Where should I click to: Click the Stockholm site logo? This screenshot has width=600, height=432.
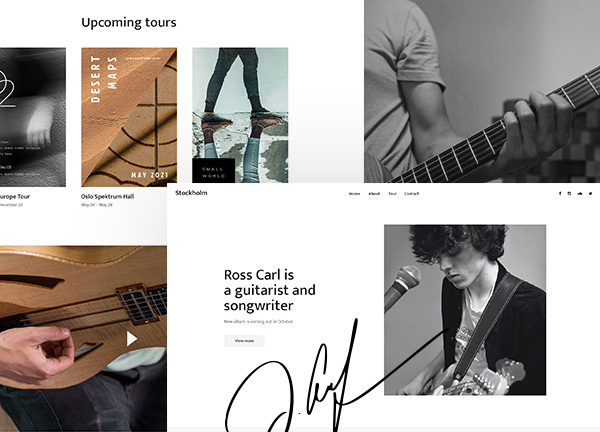coord(191,193)
